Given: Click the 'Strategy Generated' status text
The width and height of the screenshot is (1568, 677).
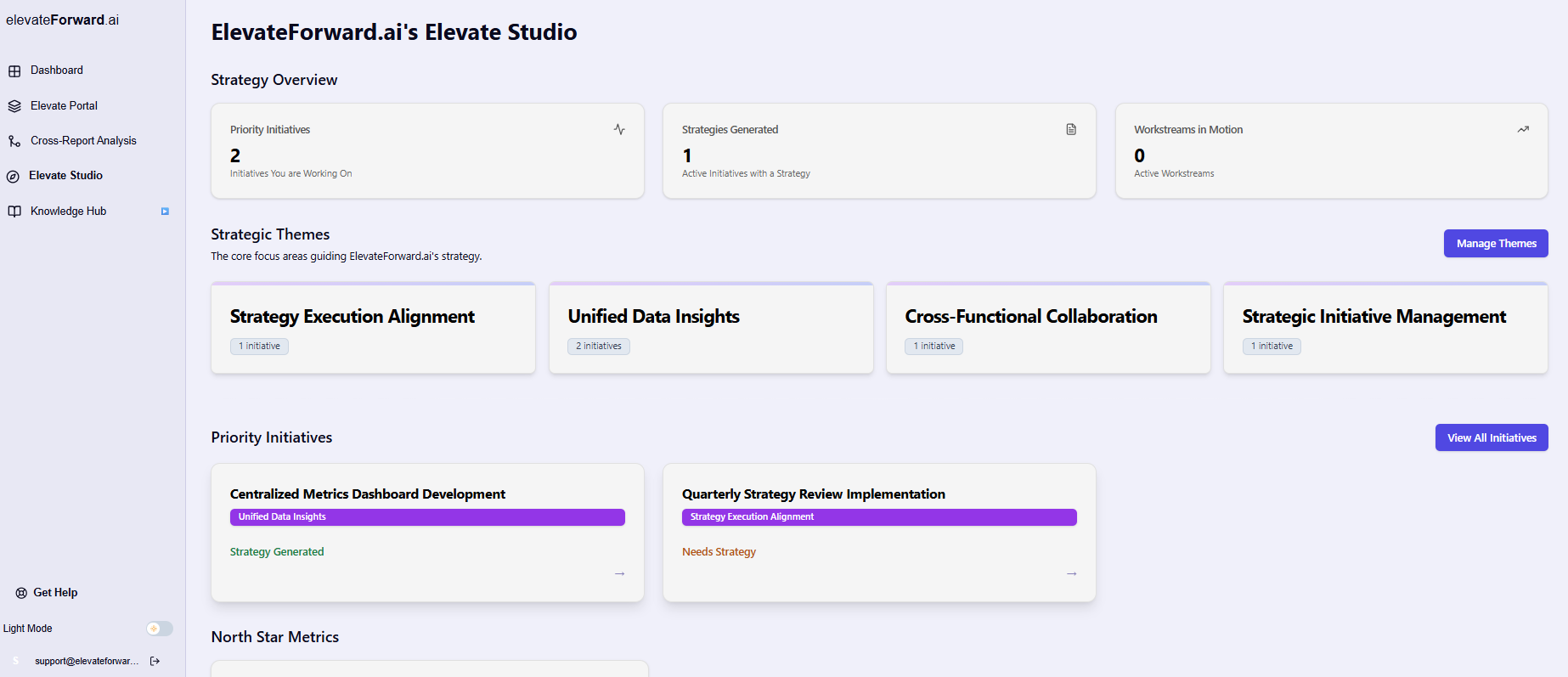Looking at the screenshot, I should point(277,552).
